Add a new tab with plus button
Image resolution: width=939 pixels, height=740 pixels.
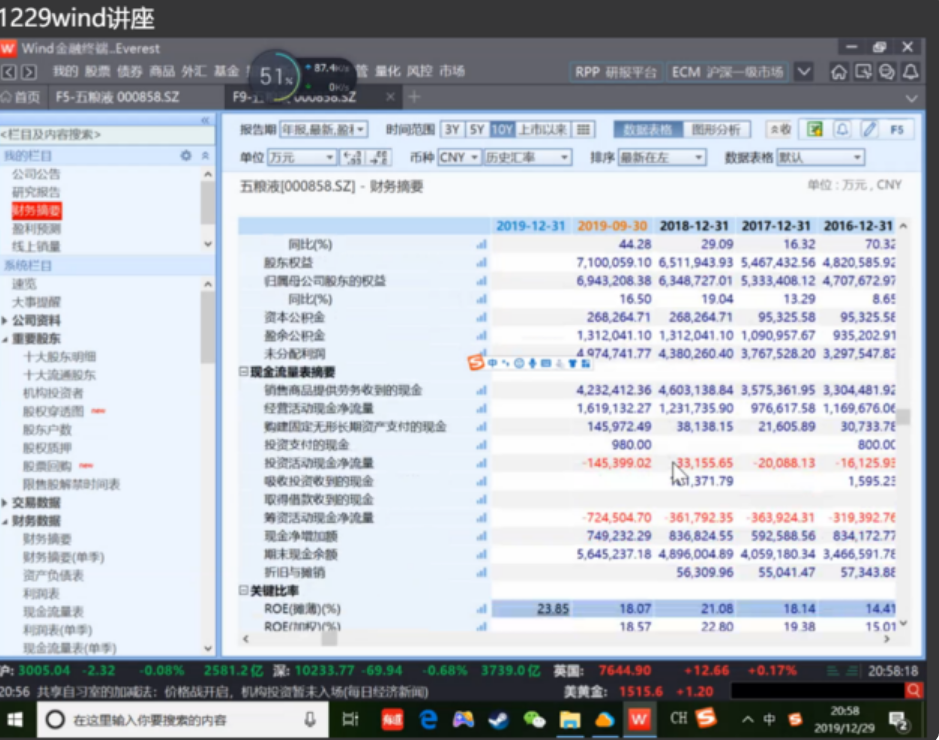pyautogui.click(x=414, y=96)
